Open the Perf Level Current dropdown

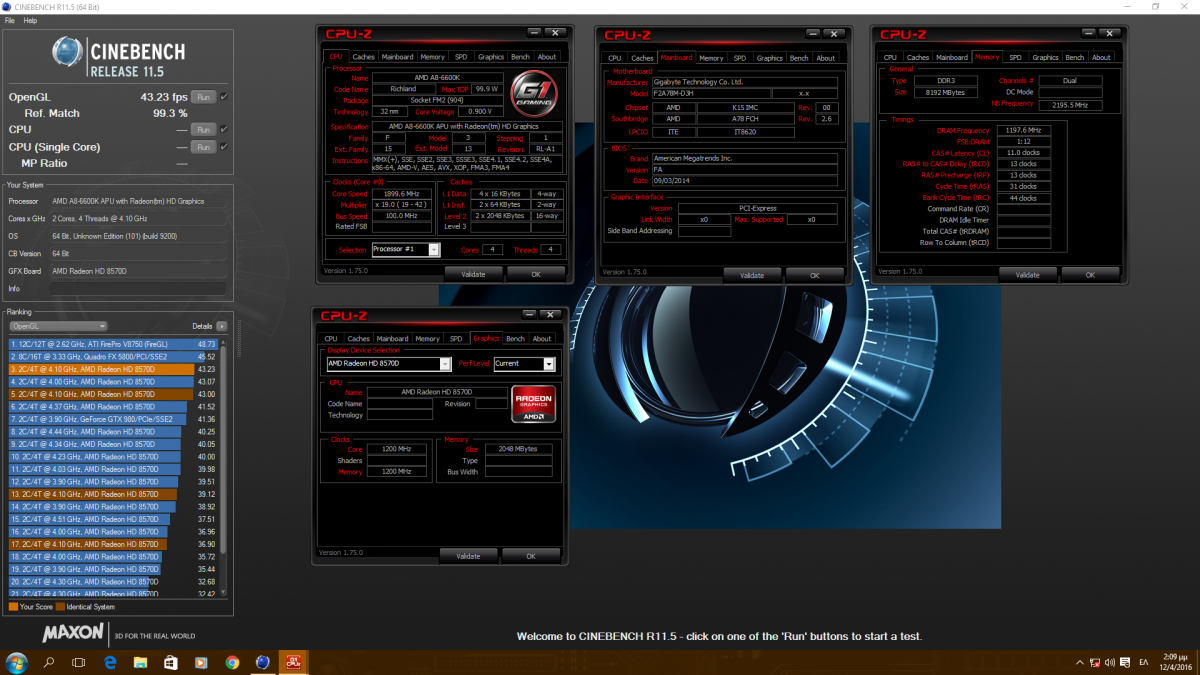[523, 364]
